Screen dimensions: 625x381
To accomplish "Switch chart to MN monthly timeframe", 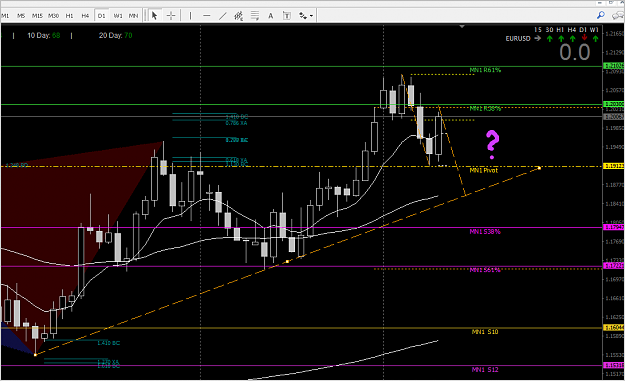I will (133, 16).
